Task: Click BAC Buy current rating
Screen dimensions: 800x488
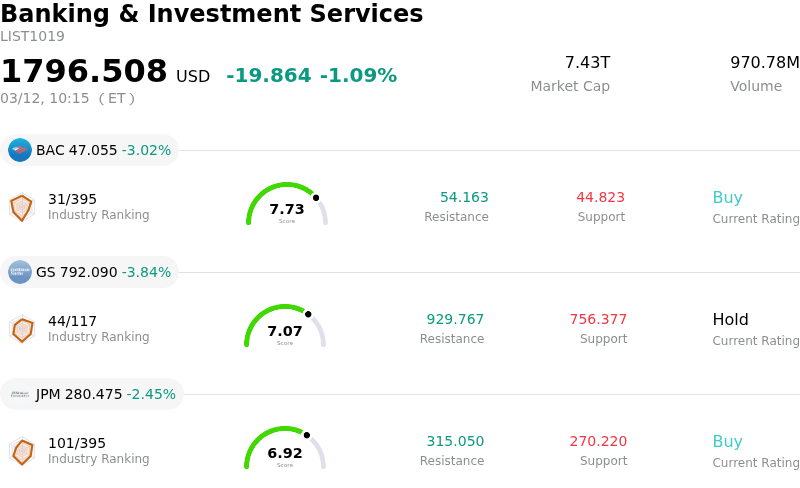Action: point(727,198)
